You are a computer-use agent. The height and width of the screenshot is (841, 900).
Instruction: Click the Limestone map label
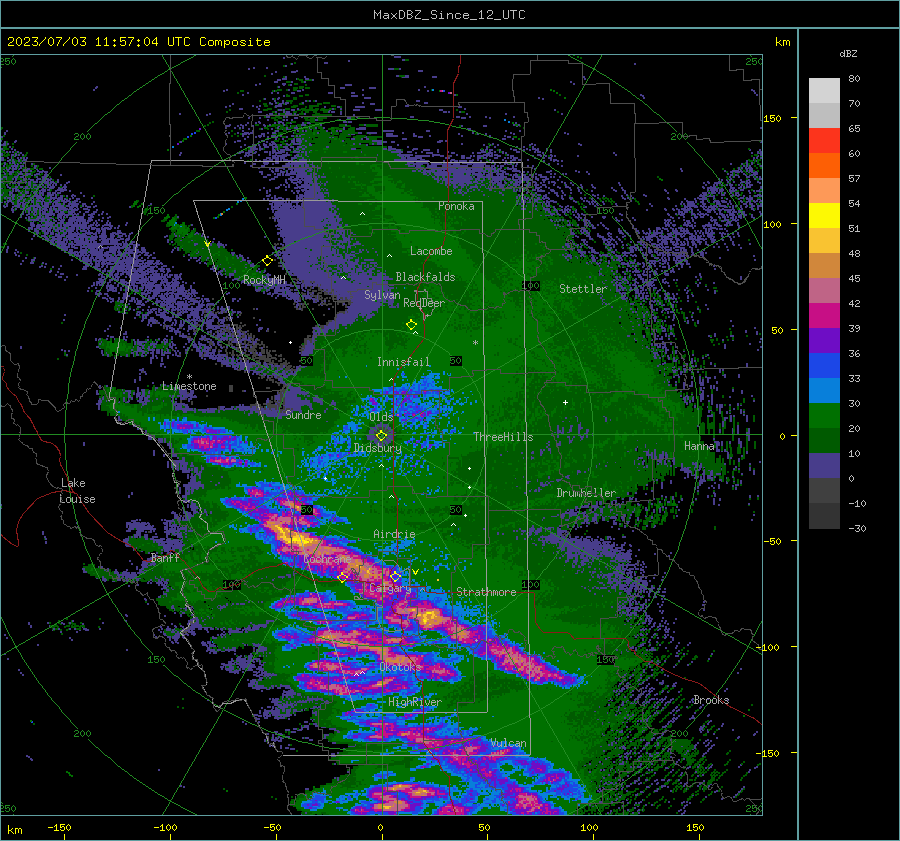point(189,386)
